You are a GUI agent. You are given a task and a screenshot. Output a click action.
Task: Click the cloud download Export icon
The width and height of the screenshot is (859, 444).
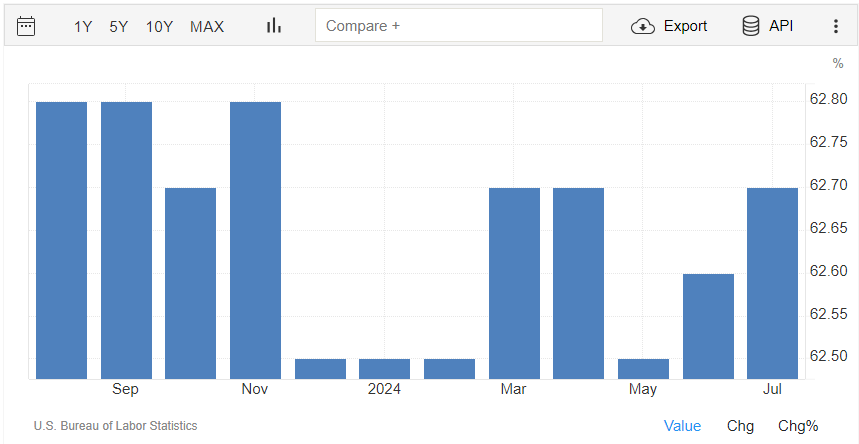coord(643,26)
